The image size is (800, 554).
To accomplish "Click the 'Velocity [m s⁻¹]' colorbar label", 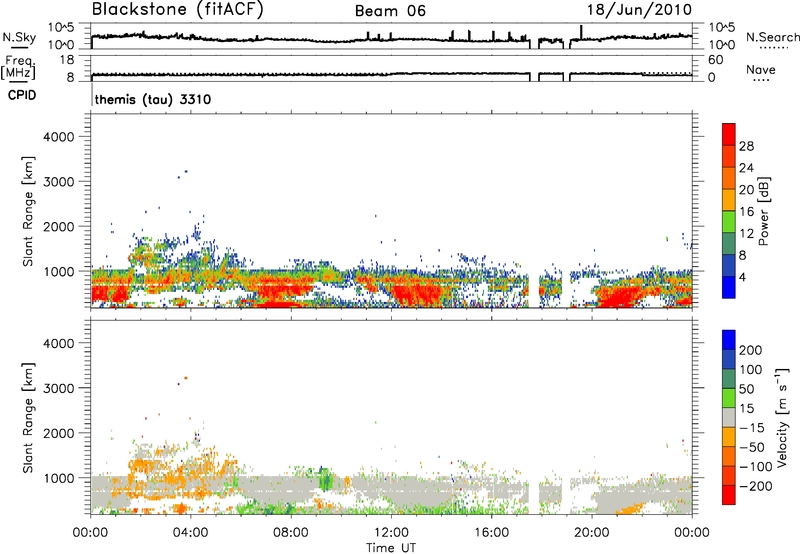I will (x=782, y=417).
